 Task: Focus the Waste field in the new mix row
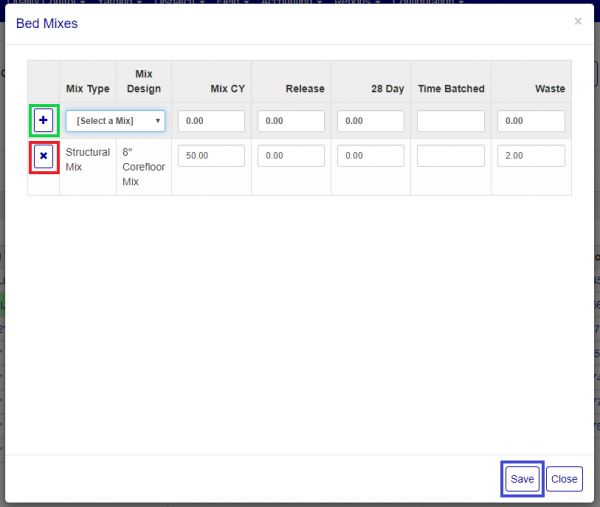[531, 121]
